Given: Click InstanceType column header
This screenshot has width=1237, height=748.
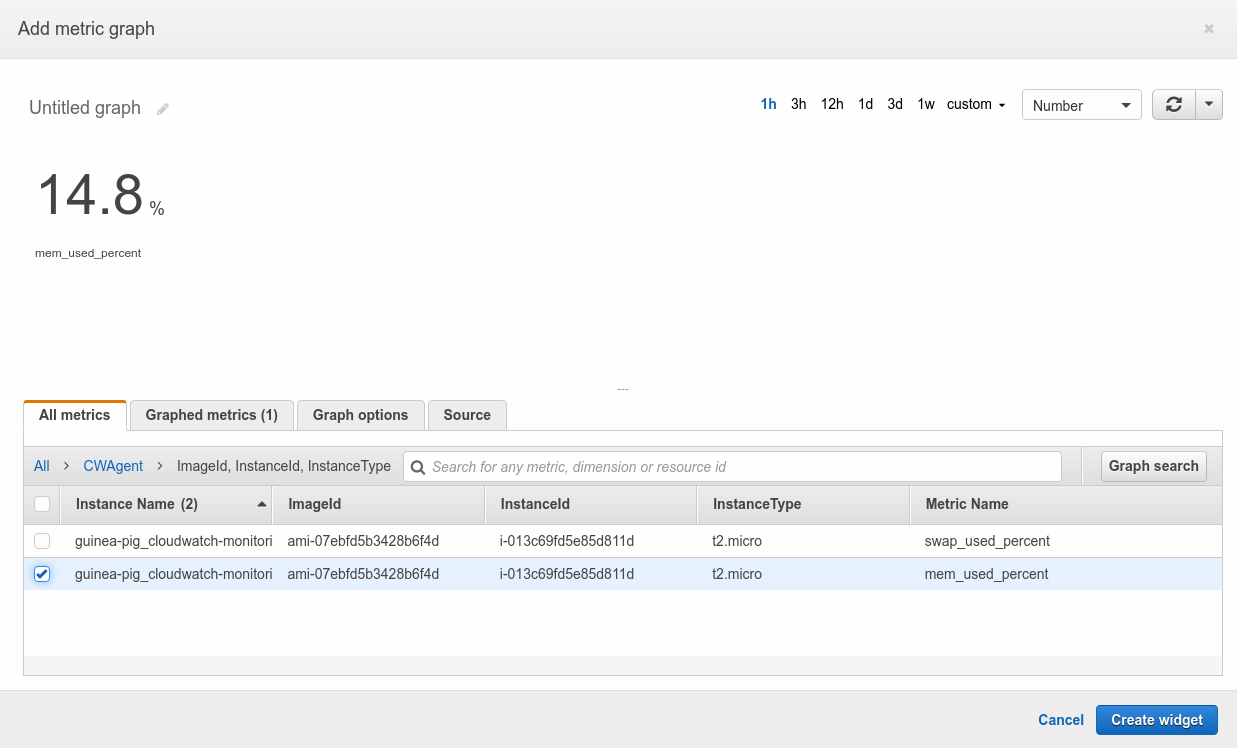Looking at the screenshot, I should pos(803,504).
